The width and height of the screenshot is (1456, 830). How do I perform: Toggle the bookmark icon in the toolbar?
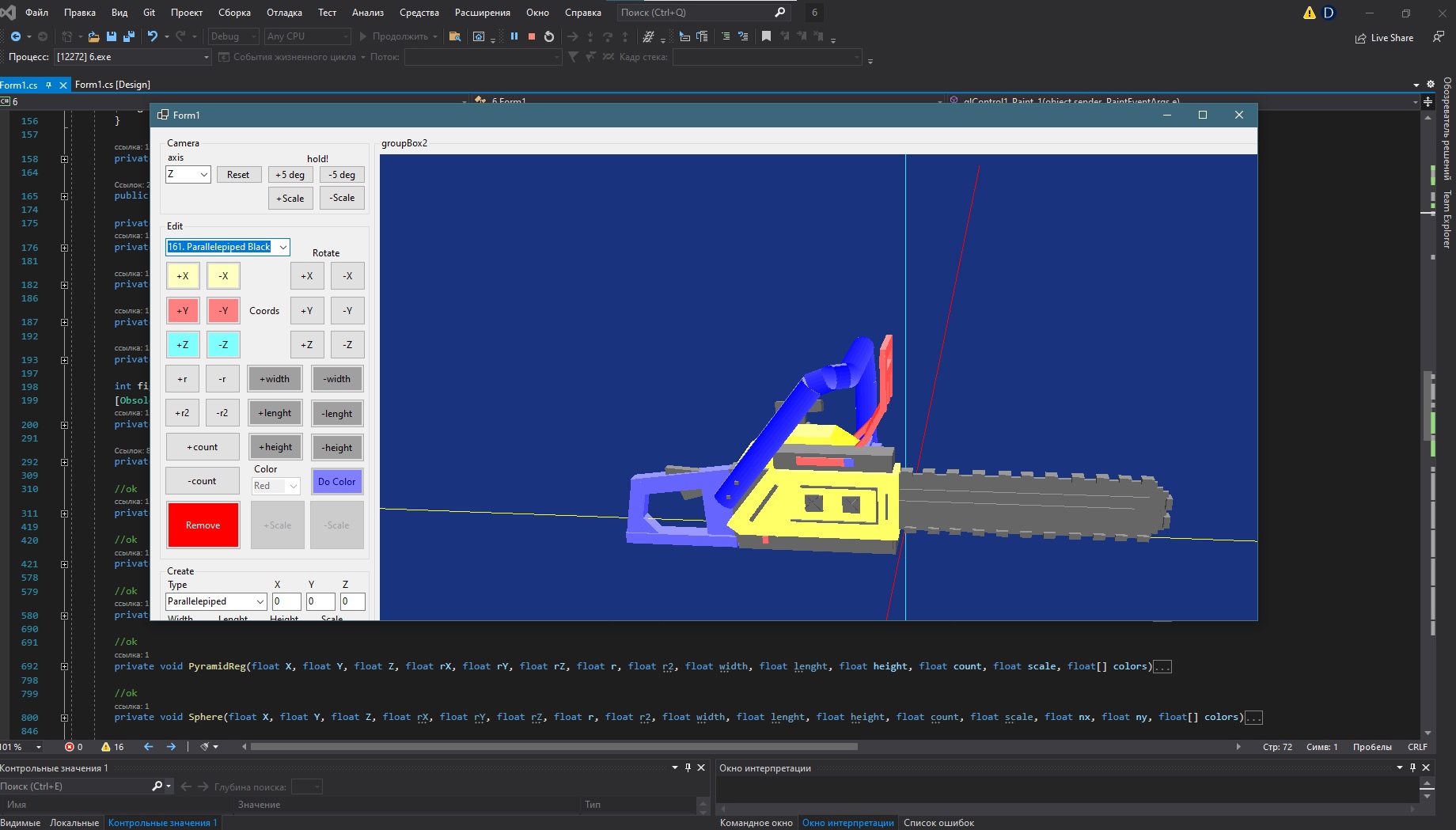click(x=766, y=36)
